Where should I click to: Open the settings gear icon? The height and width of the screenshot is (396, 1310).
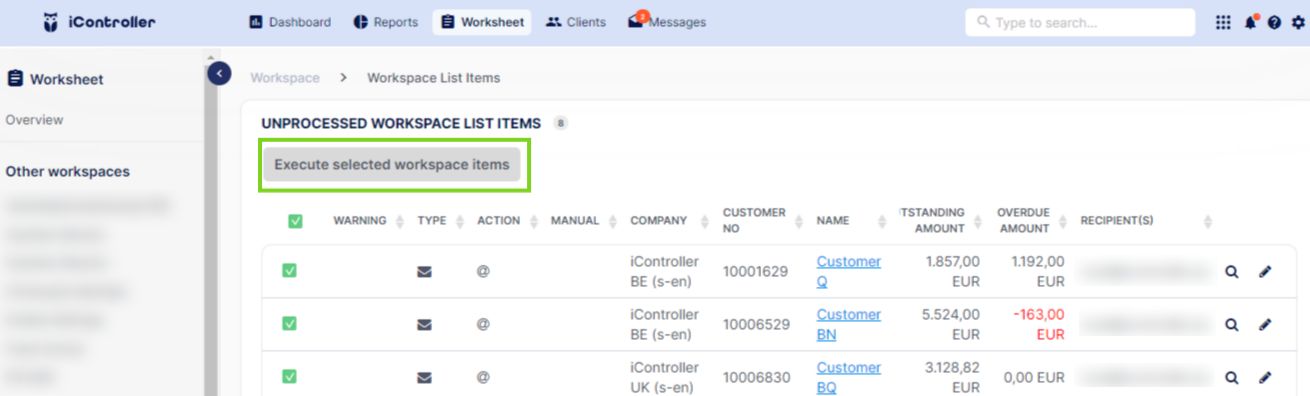coord(1298,23)
